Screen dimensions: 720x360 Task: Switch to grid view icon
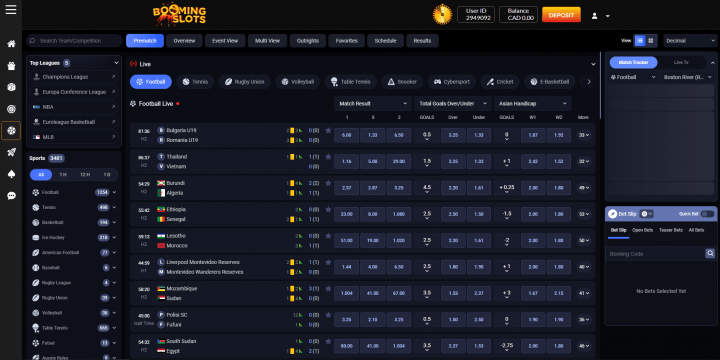click(x=651, y=41)
